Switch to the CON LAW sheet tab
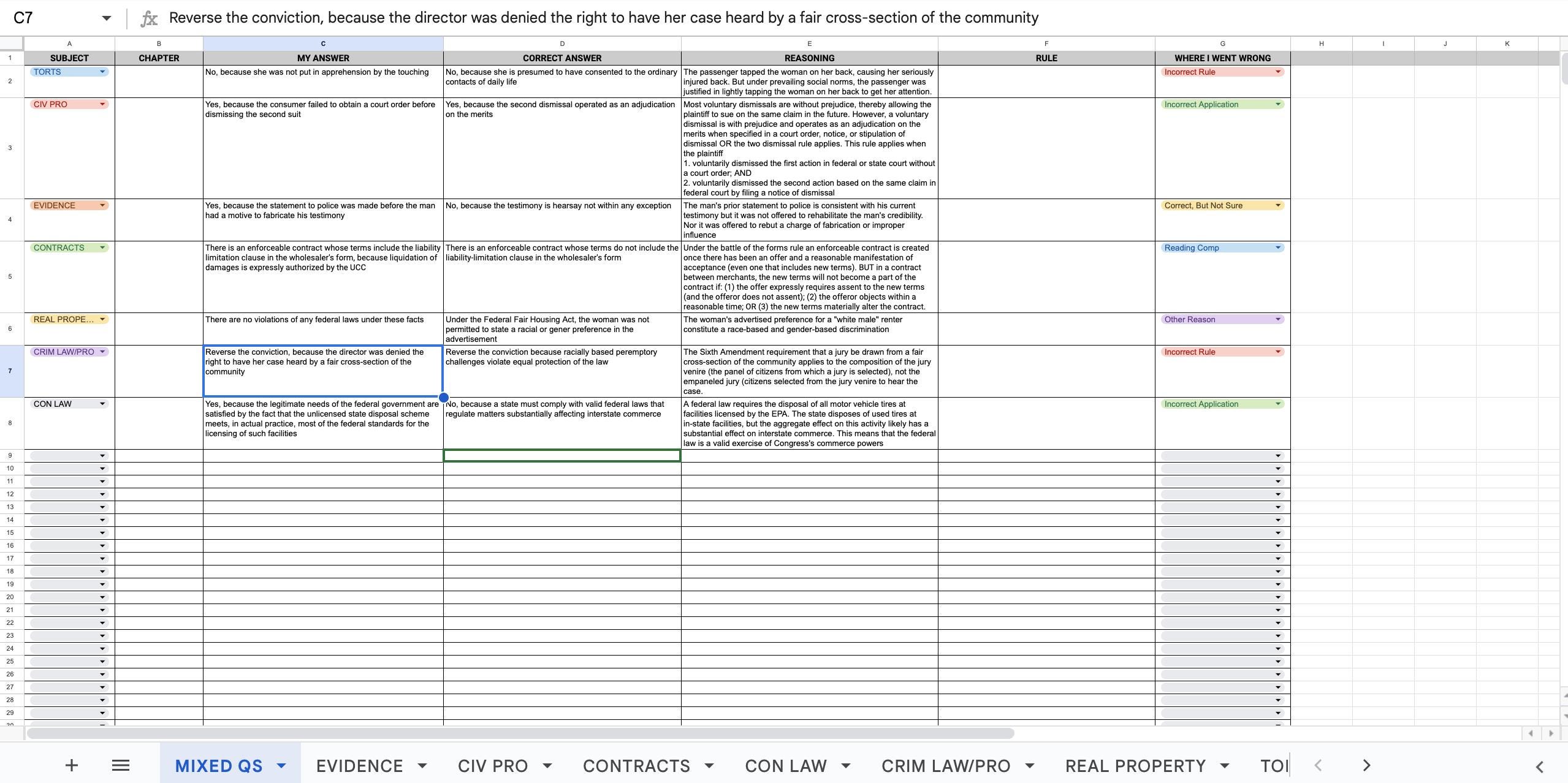This screenshot has width=1568, height=783. click(785, 765)
